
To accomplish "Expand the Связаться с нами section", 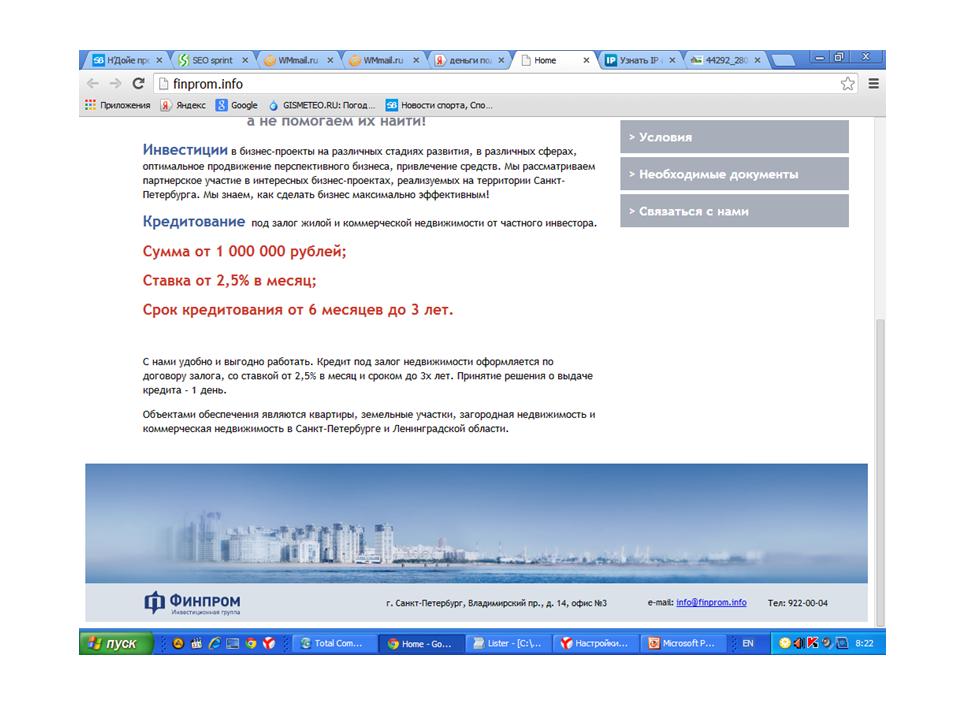I will click(x=734, y=211).
